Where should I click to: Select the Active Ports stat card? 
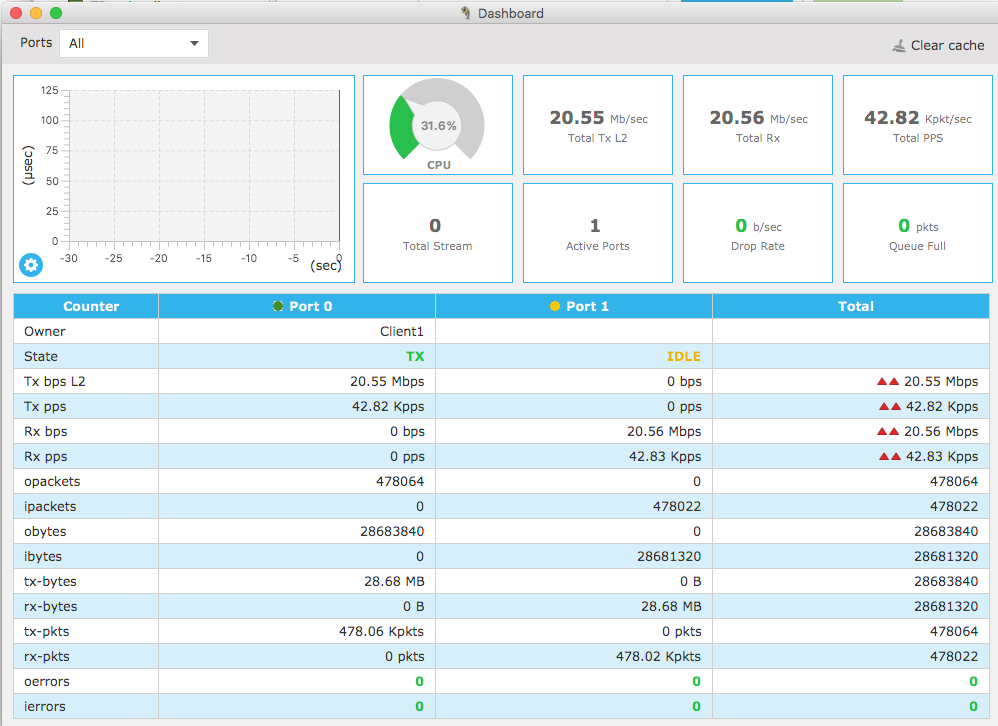click(598, 233)
